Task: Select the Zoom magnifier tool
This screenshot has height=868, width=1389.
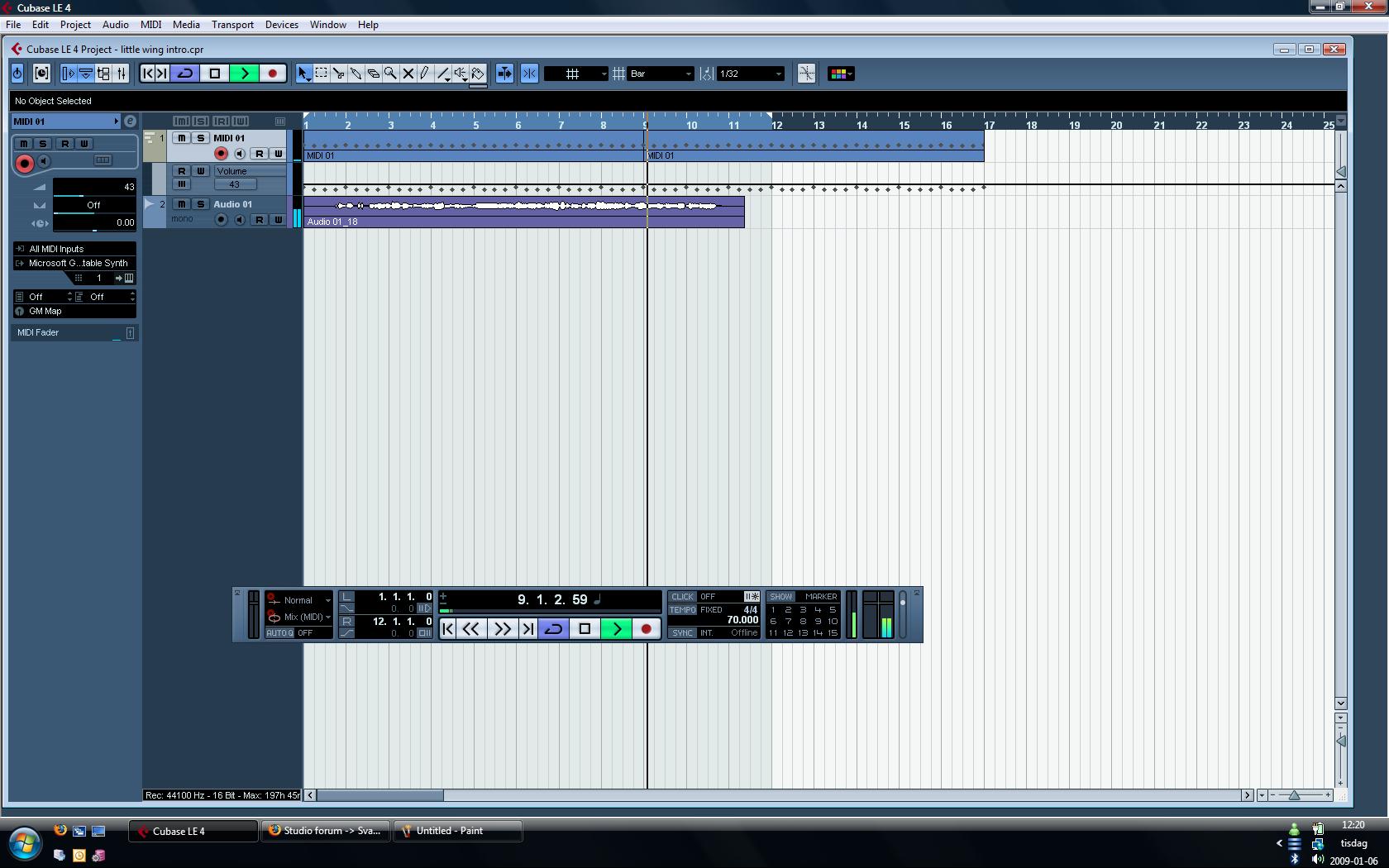Action: point(390,74)
